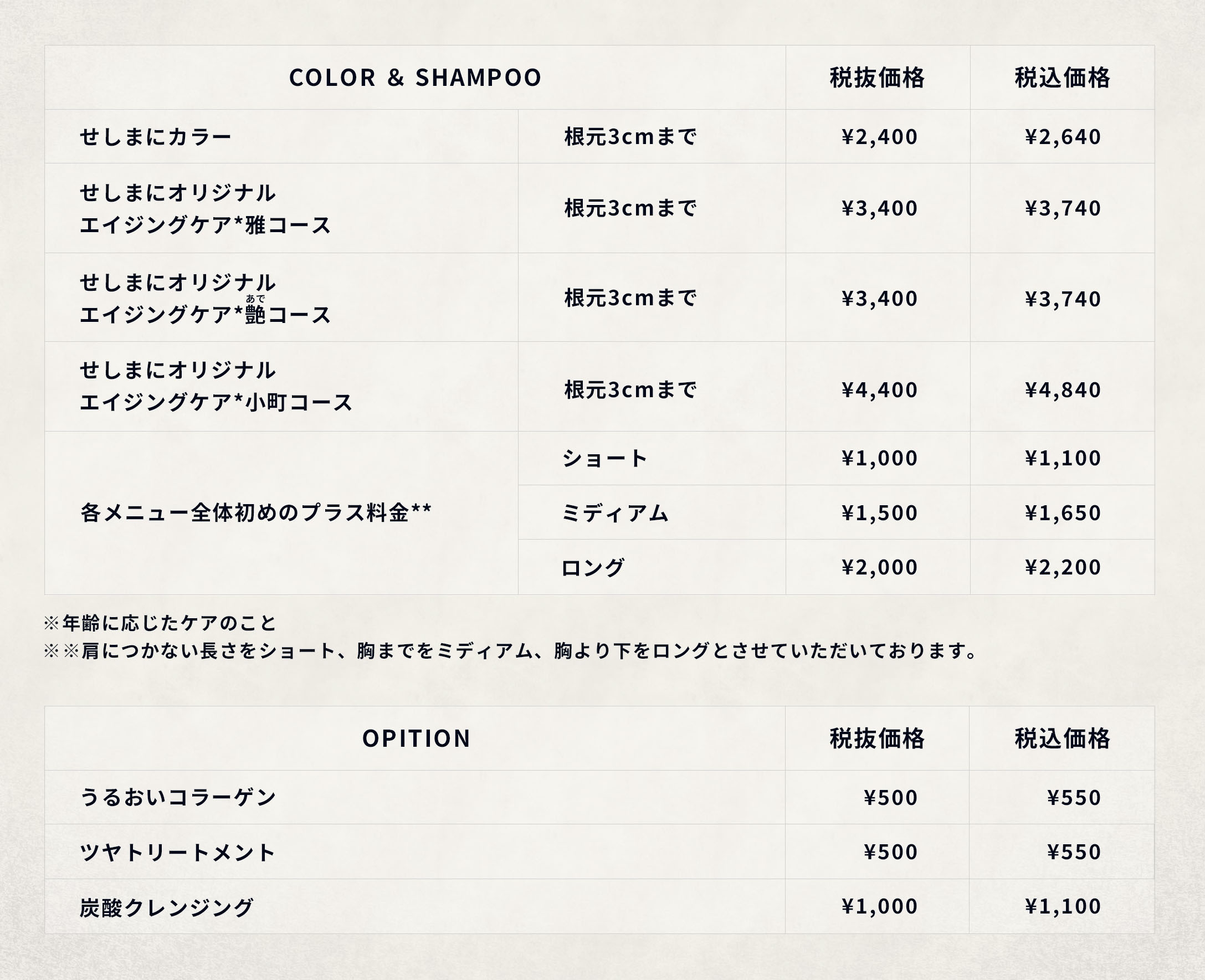
Task: Select the 炭酸クレンジング option
Action: click(167, 907)
